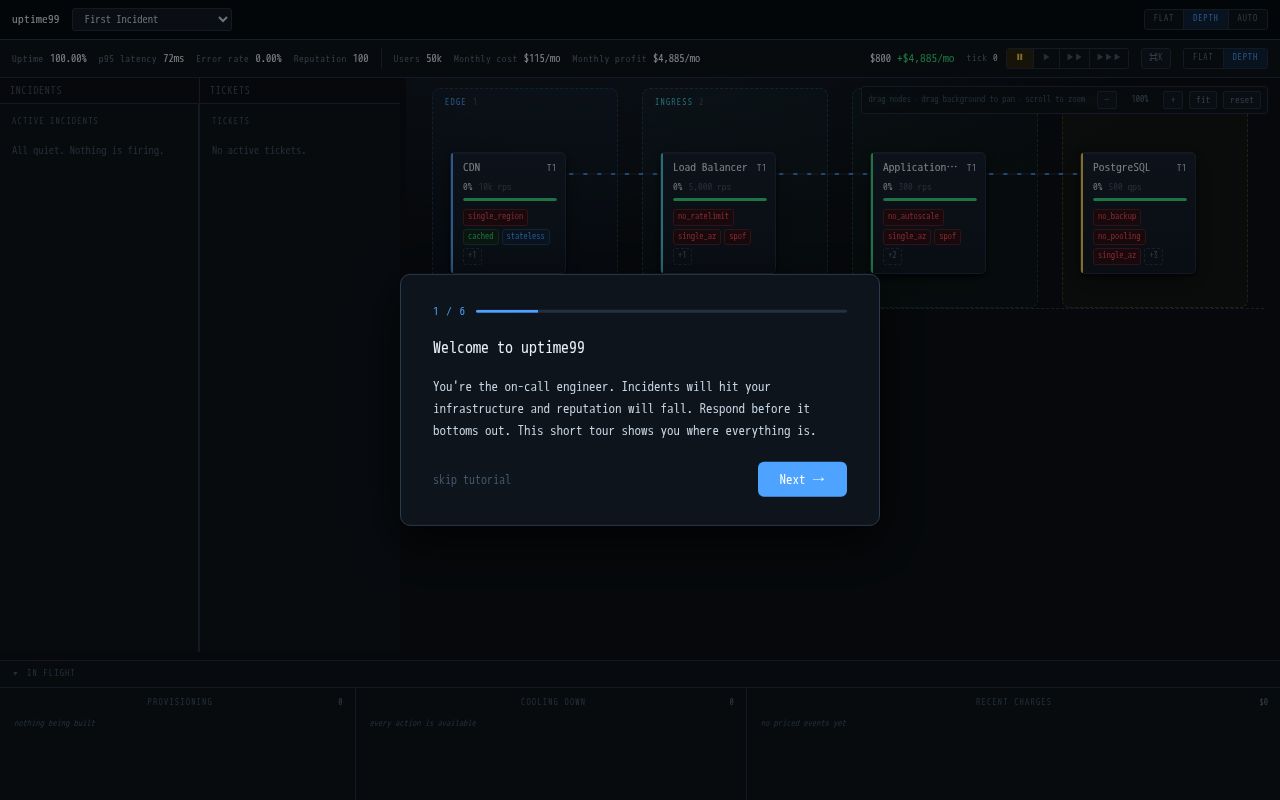
Task: Pause the simulation with the pause button
Action: point(1019,58)
